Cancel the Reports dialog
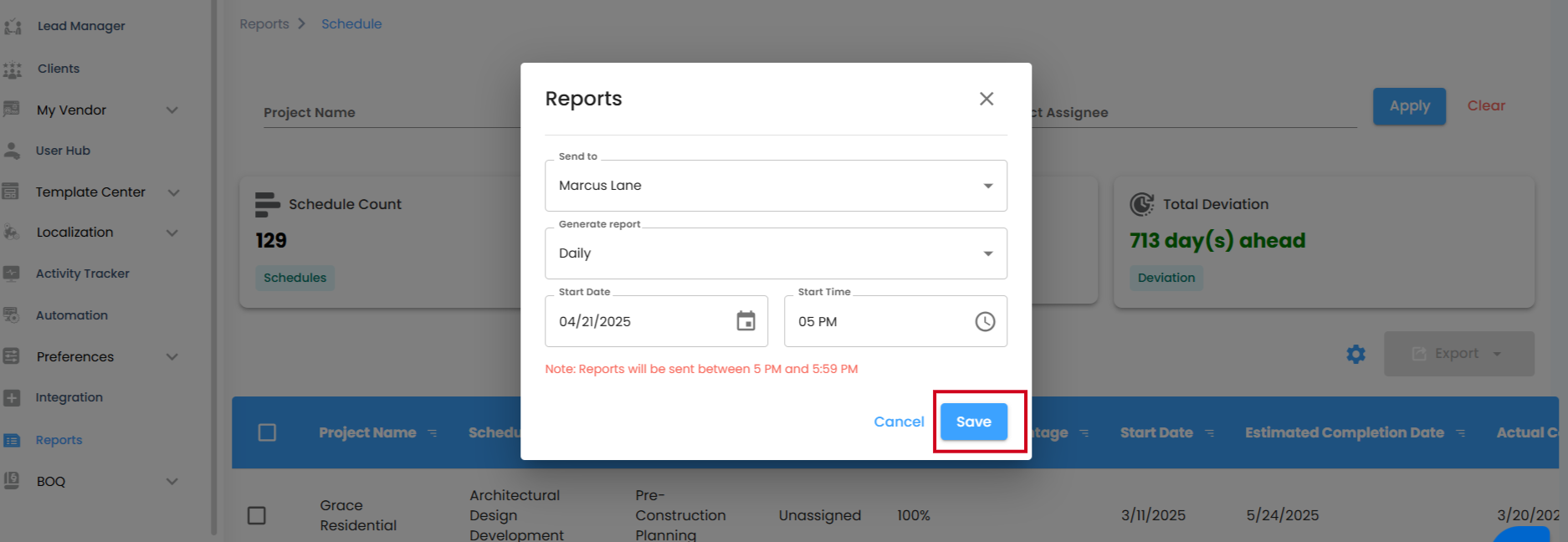 (899, 422)
